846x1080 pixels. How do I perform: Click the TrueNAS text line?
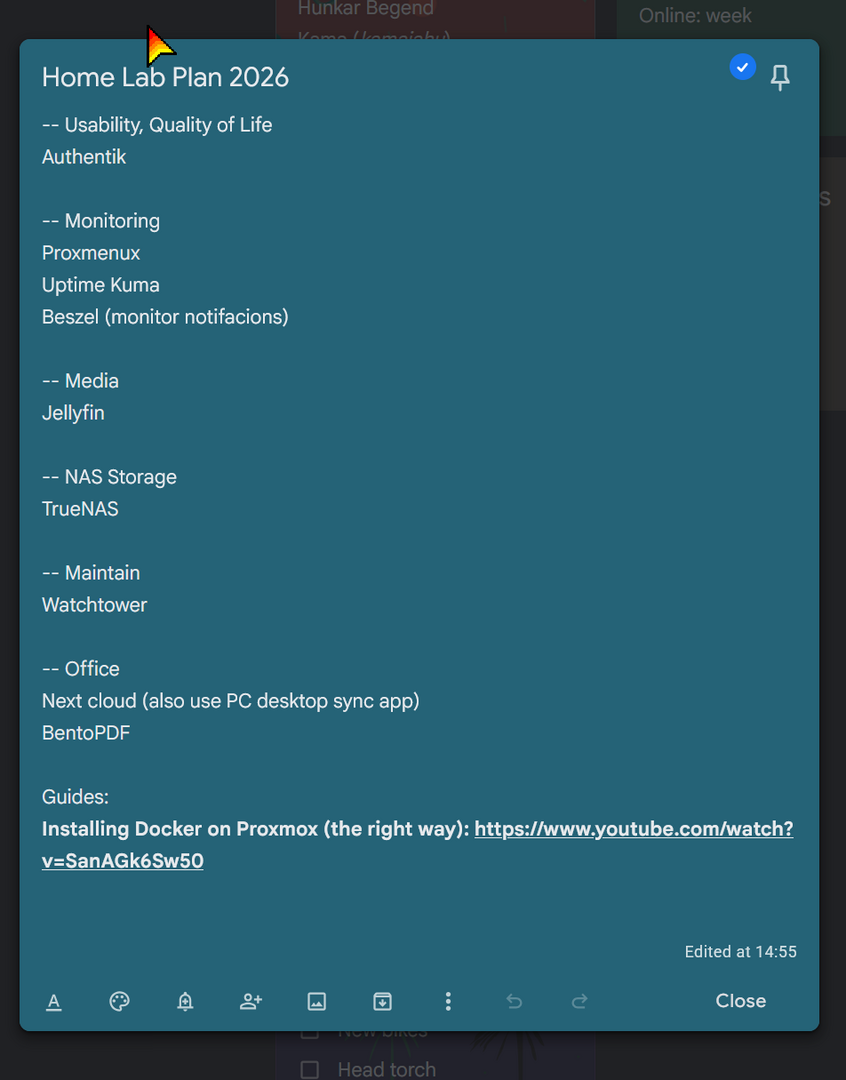coord(80,509)
